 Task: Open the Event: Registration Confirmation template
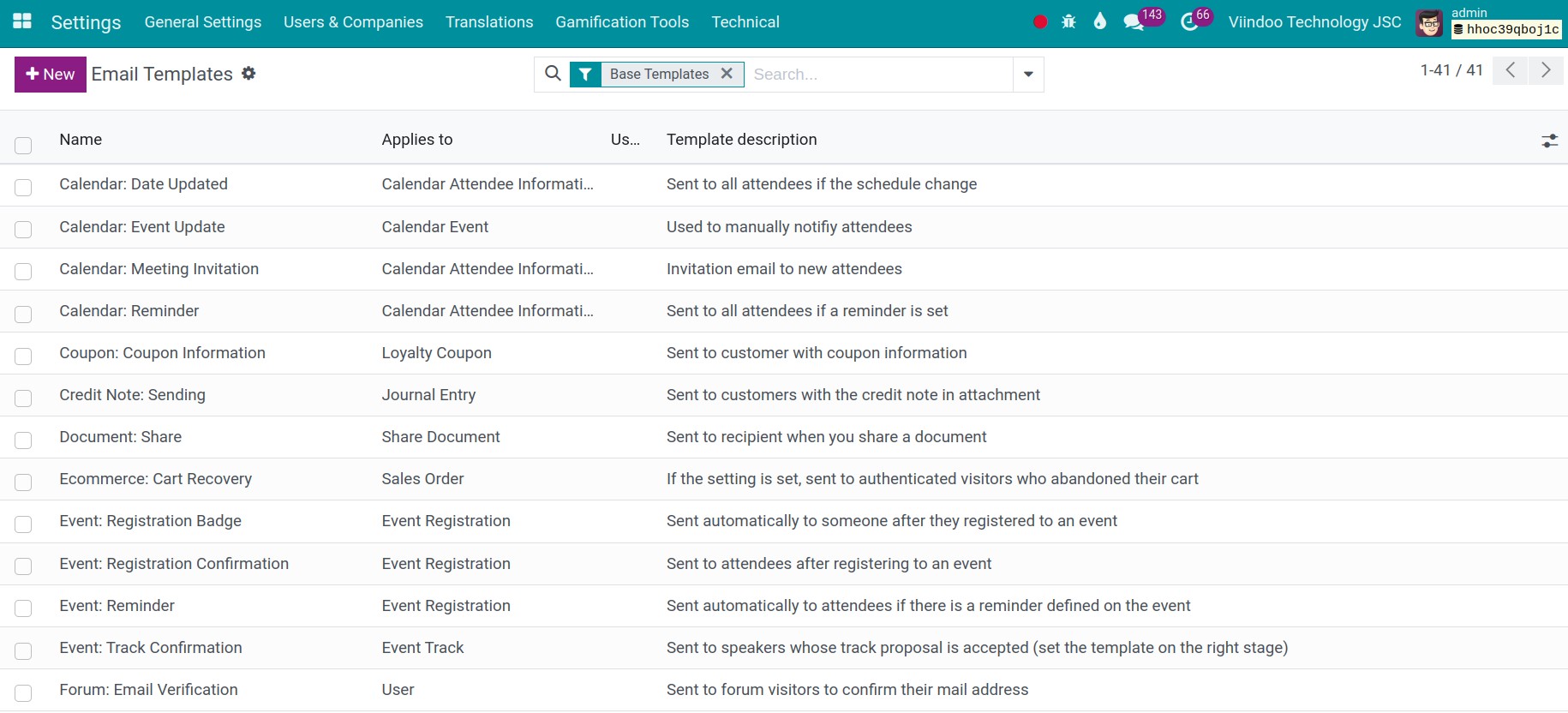point(174,564)
